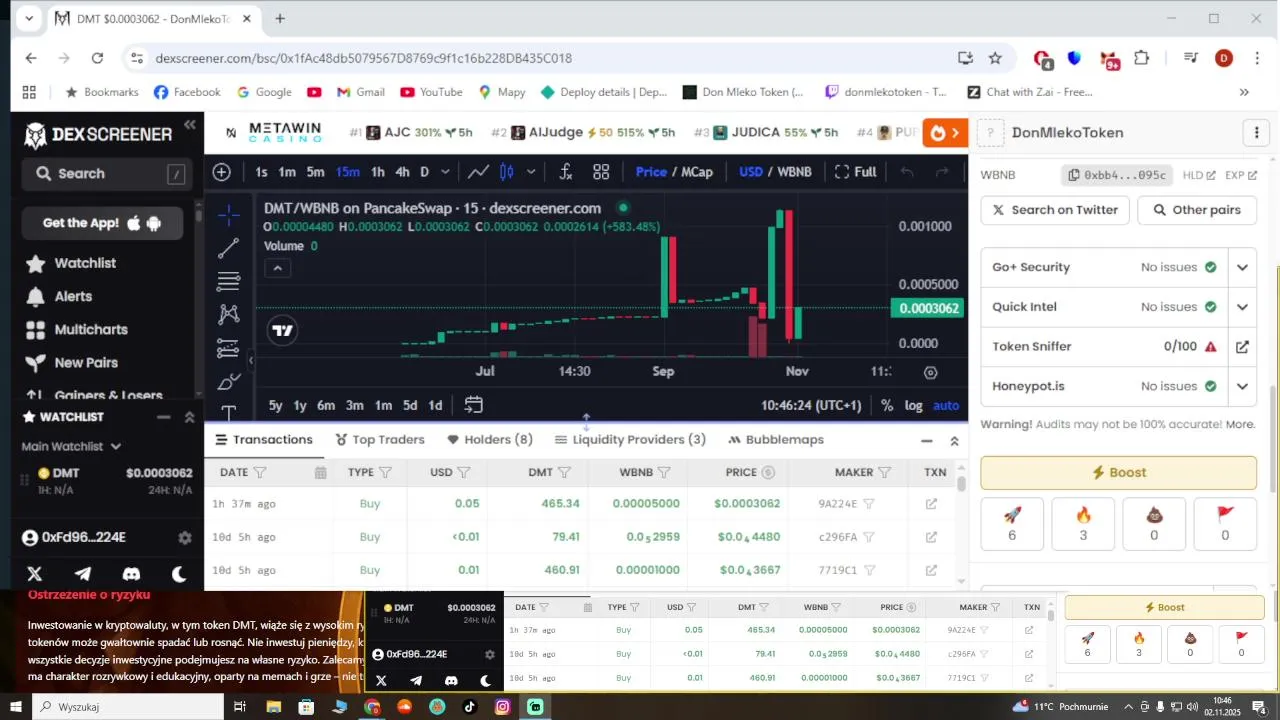Open the Main Watchlist dropdown
This screenshot has height=720, width=1280.
tap(72, 446)
